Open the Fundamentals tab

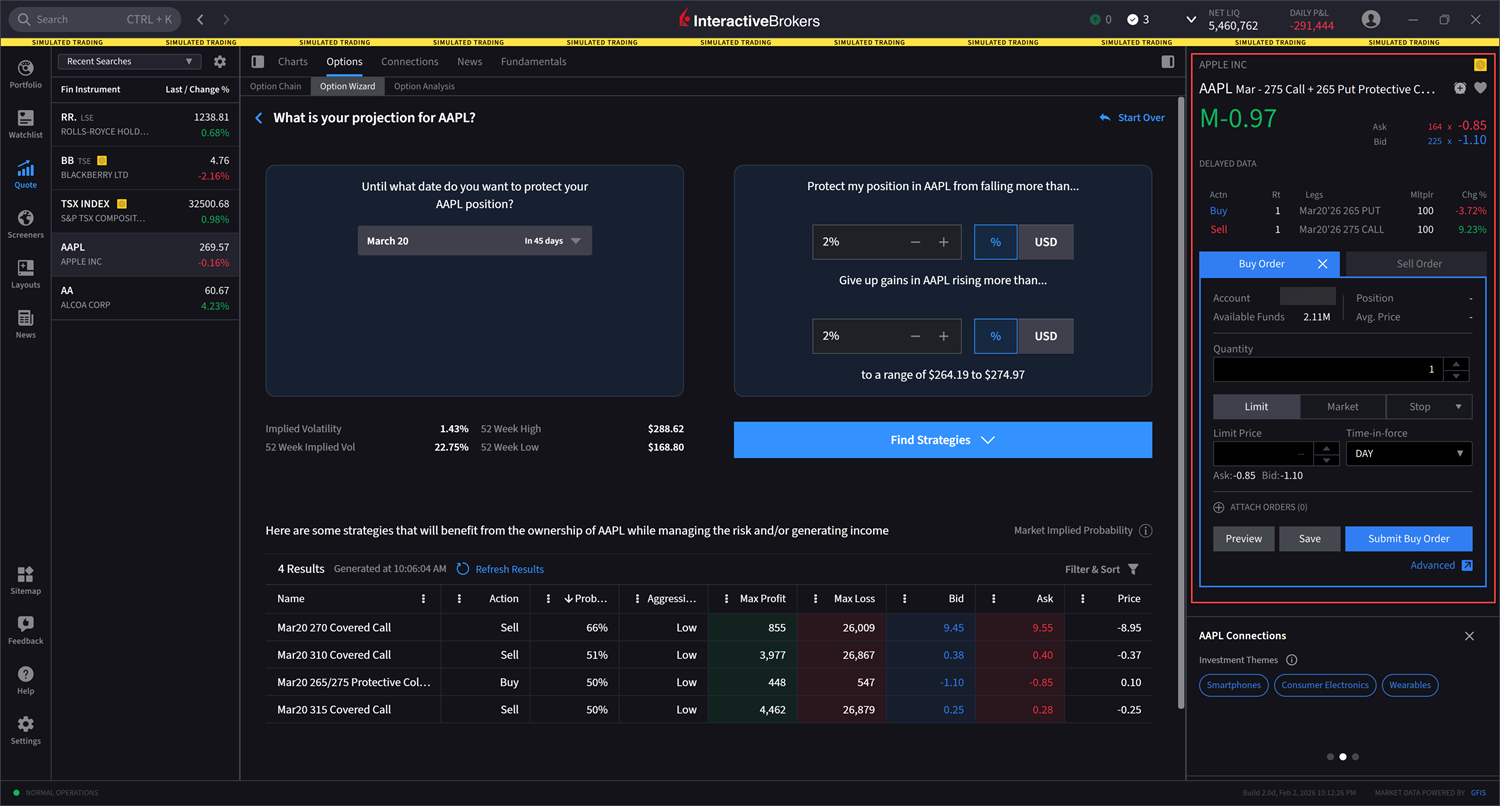pos(533,62)
